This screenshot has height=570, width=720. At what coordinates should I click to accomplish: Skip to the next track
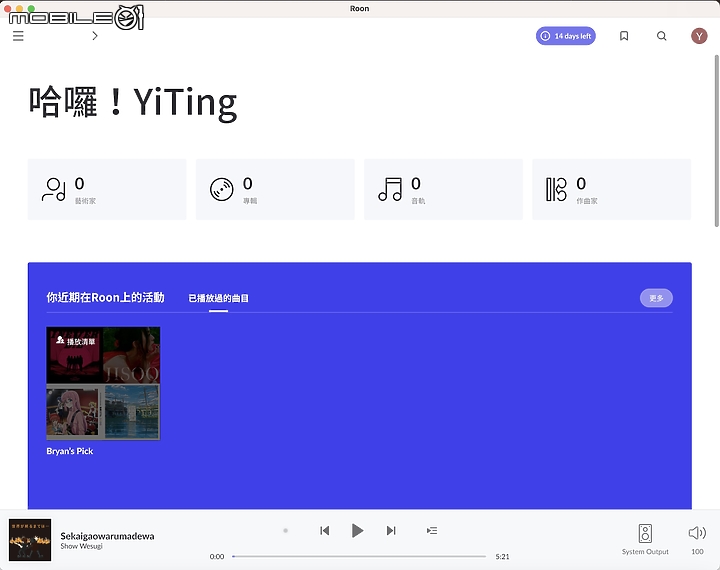391,531
